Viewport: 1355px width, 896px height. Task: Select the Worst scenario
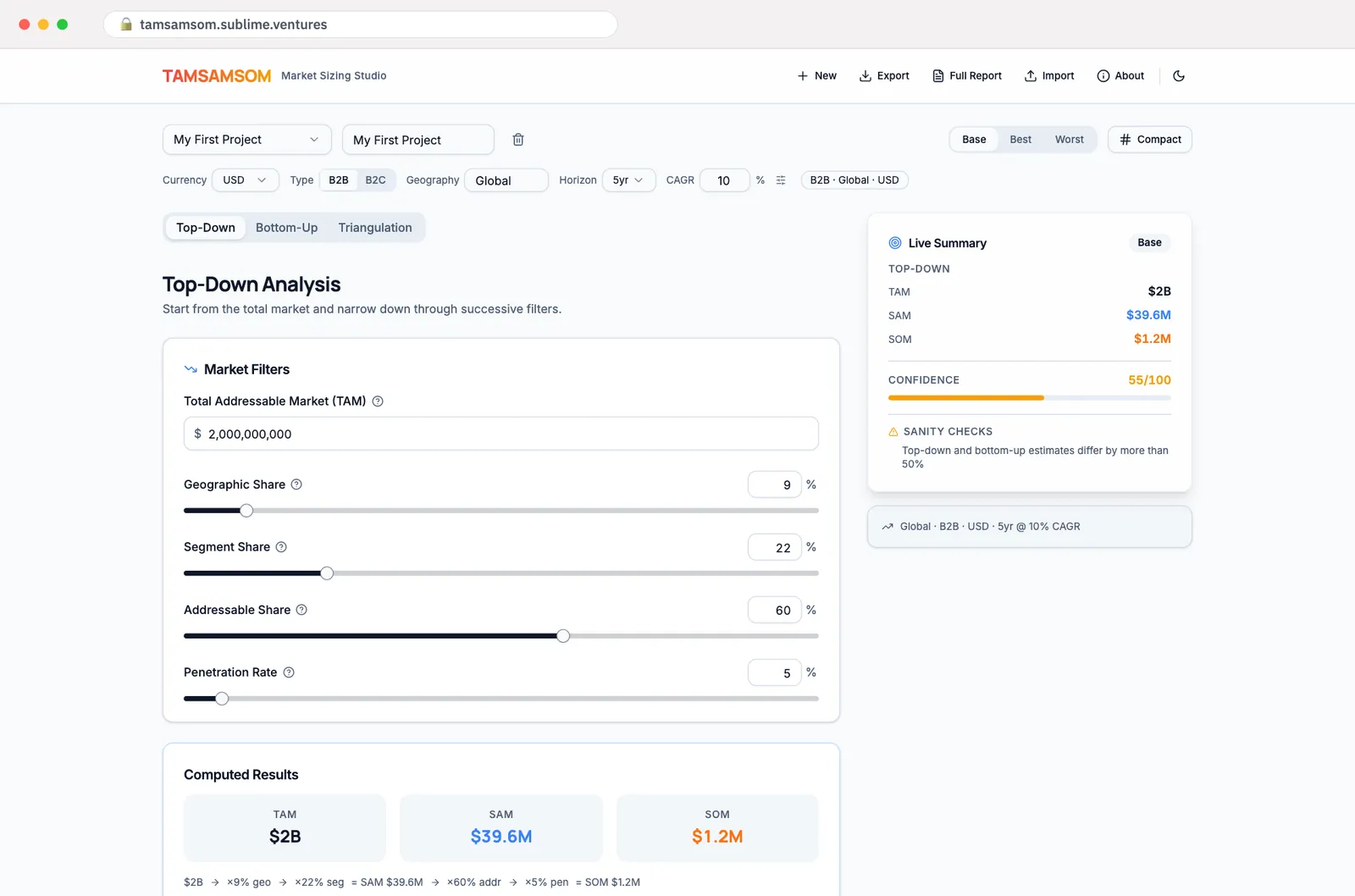point(1069,140)
